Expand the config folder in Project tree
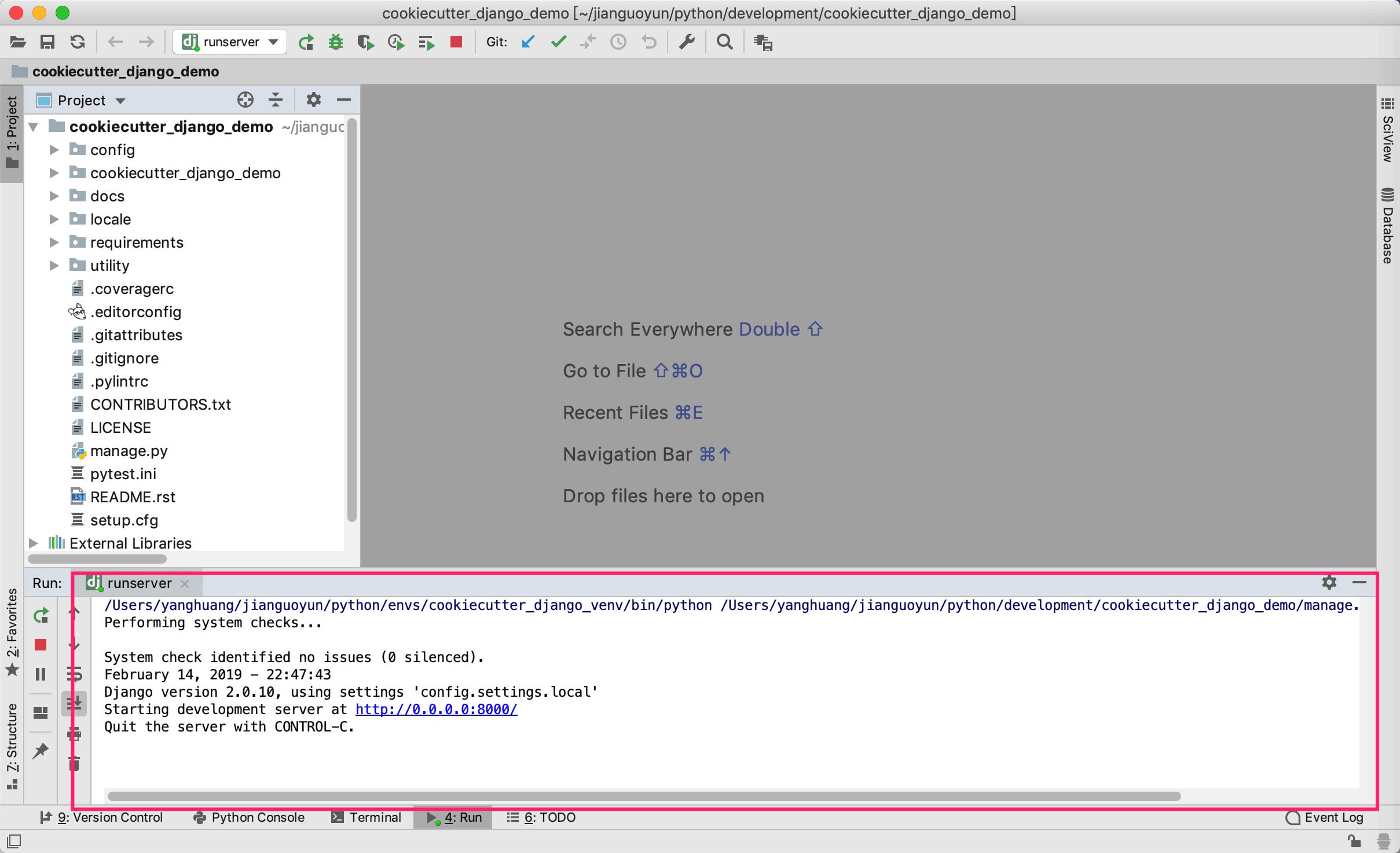 54,149
